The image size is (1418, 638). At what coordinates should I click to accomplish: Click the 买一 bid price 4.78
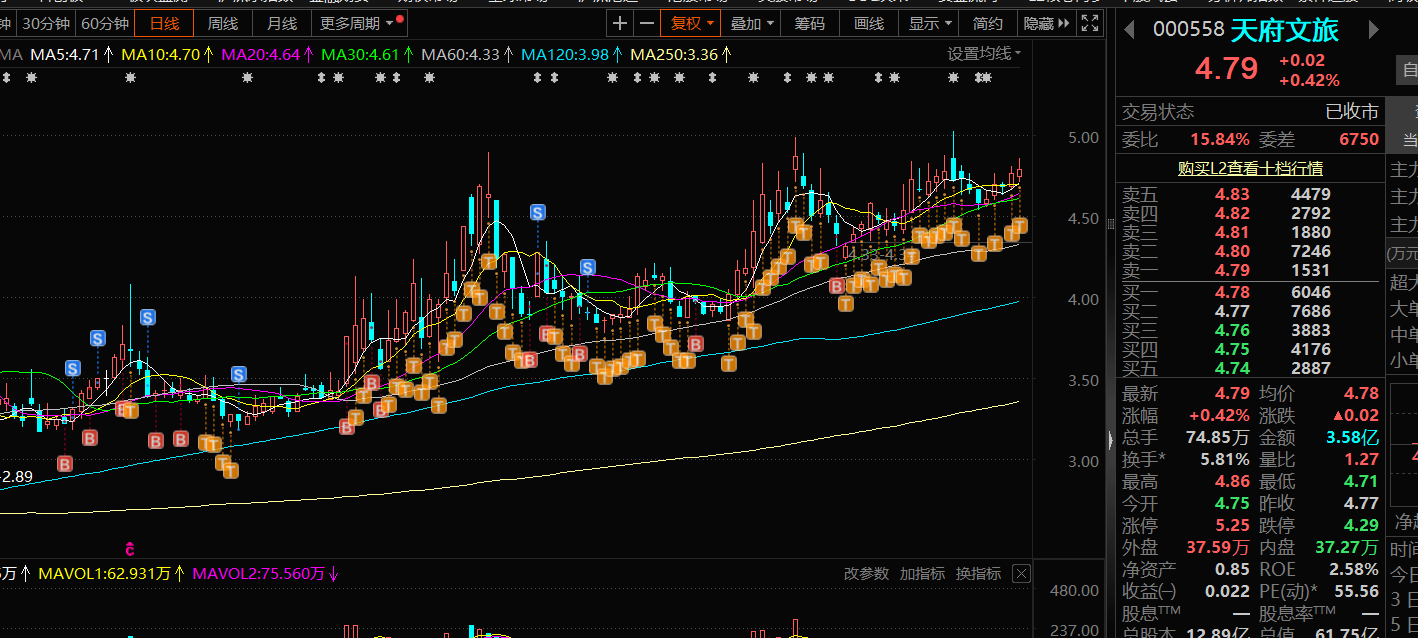pos(1232,292)
